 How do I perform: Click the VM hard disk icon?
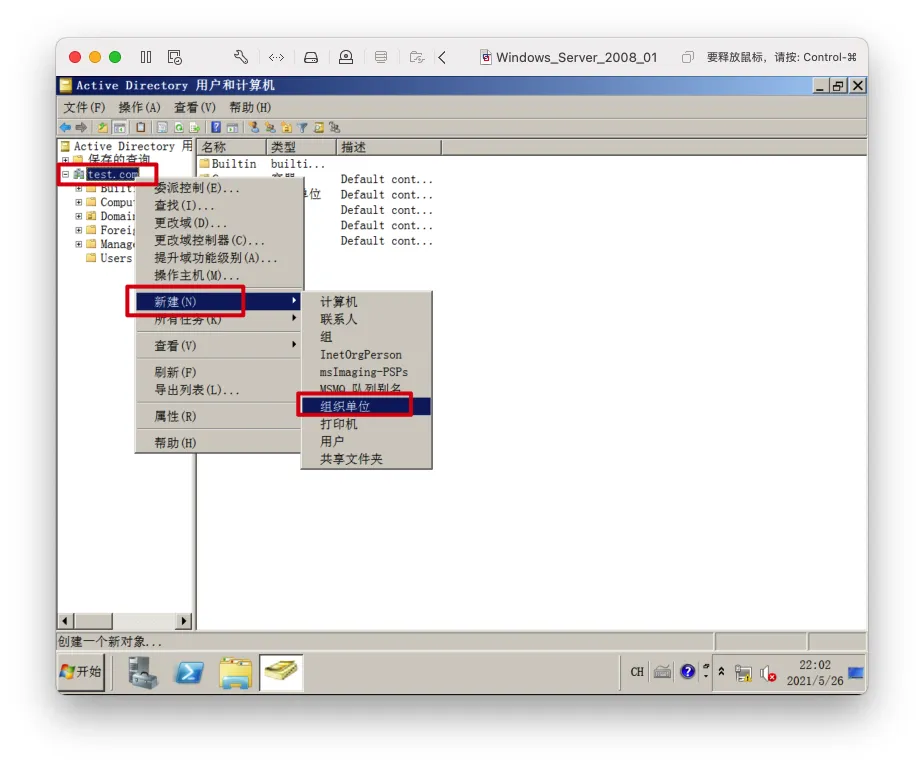311,57
